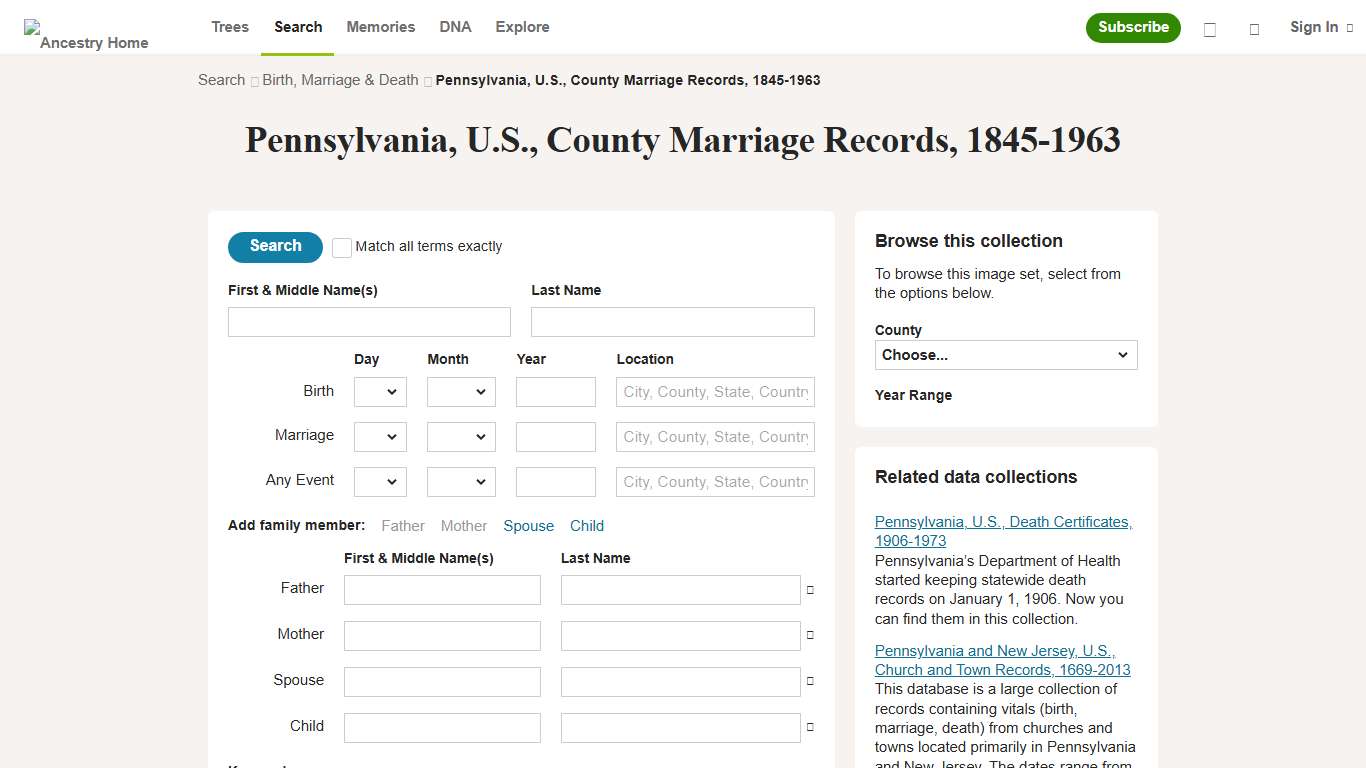The height and width of the screenshot is (768, 1366).
Task: Switch to the DNA menu item
Action: 455,27
